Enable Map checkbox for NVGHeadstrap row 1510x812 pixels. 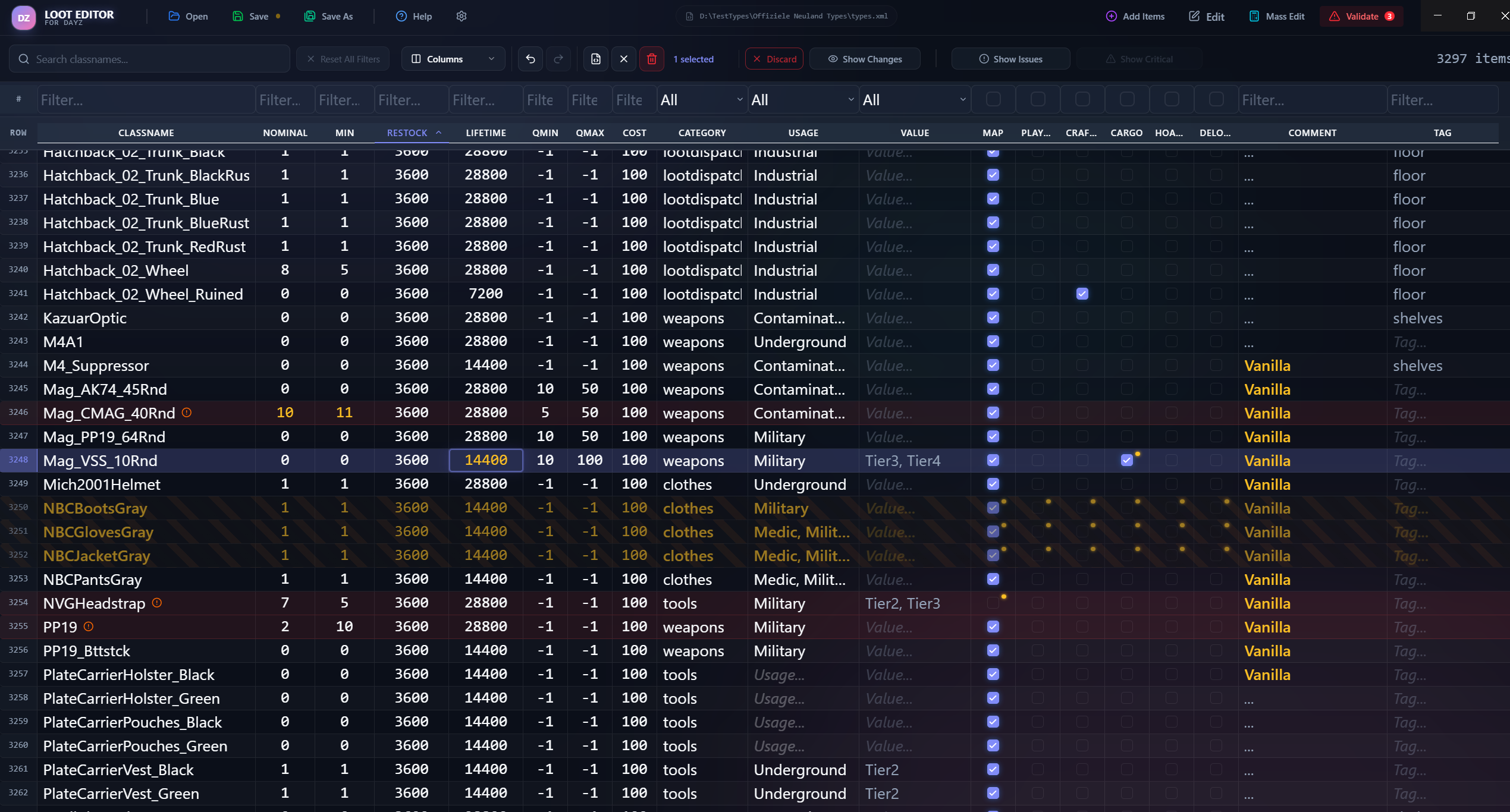[993, 603]
